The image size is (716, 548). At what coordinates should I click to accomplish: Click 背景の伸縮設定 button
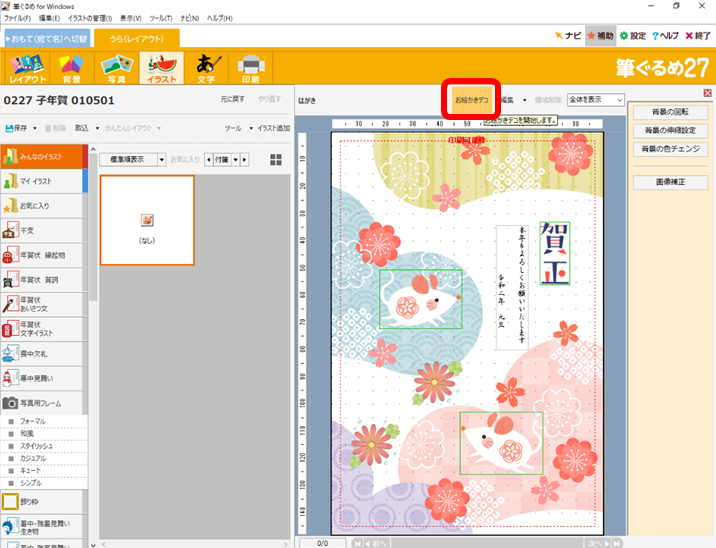point(670,131)
